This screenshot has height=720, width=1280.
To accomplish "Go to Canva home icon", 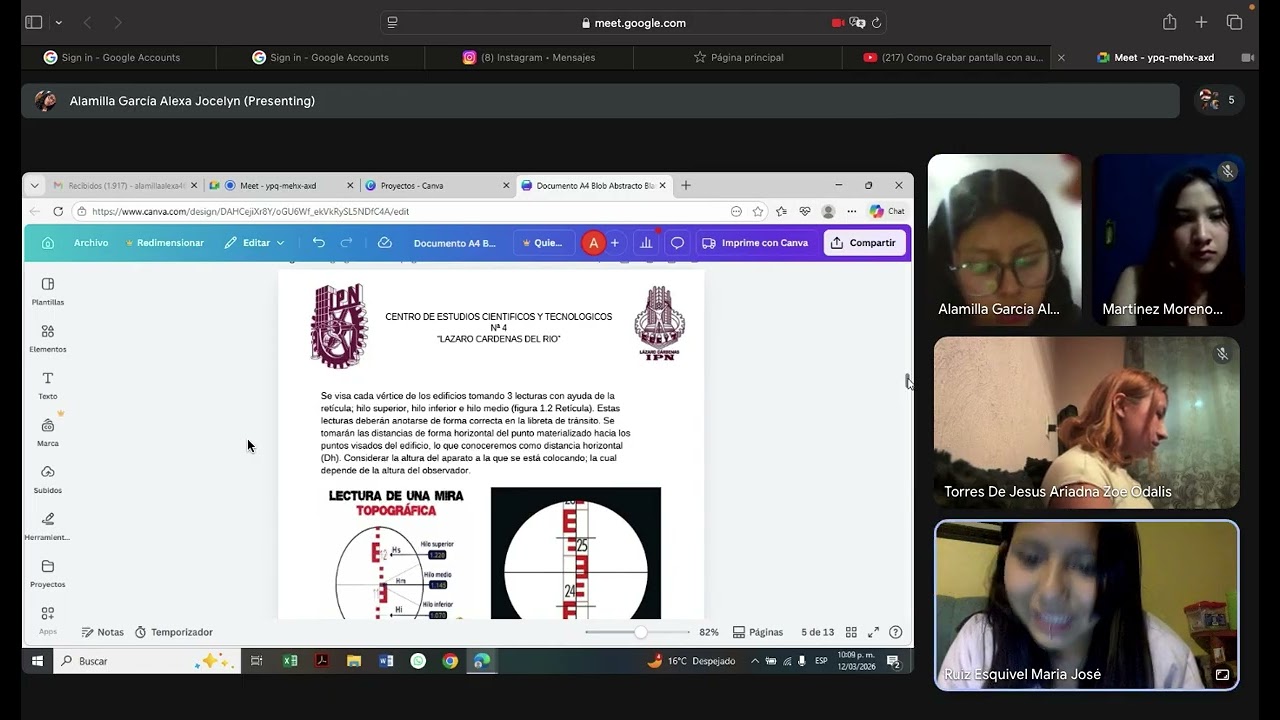I will point(47,243).
